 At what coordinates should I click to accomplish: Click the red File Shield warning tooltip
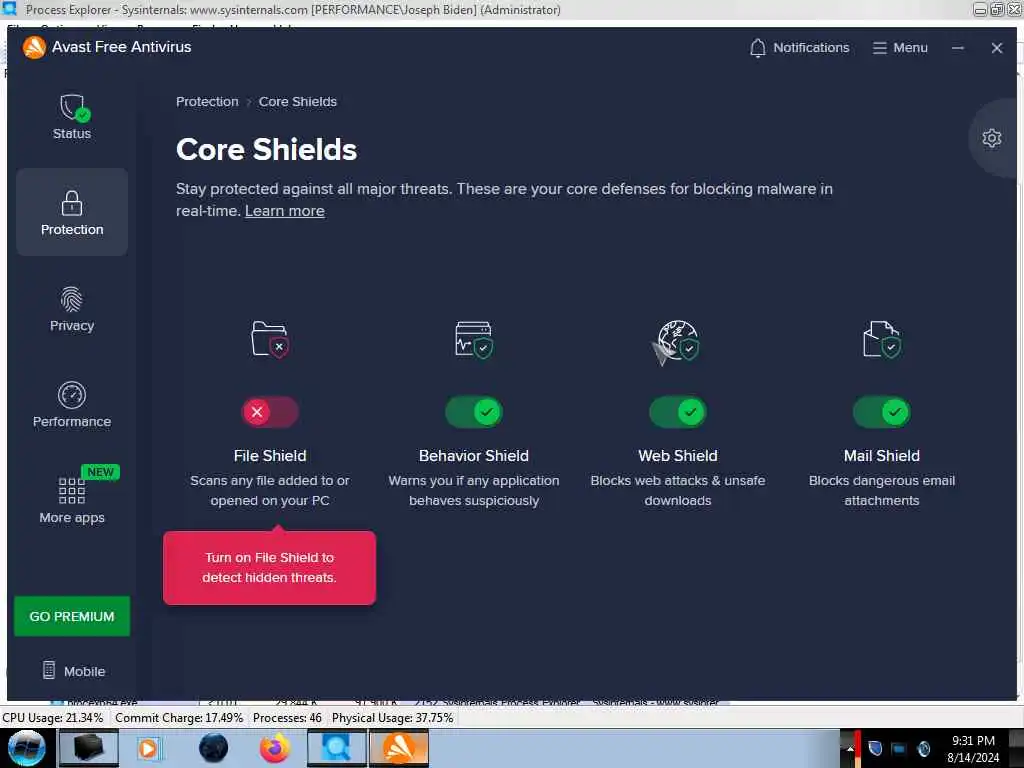pyautogui.click(x=270, y=568)
